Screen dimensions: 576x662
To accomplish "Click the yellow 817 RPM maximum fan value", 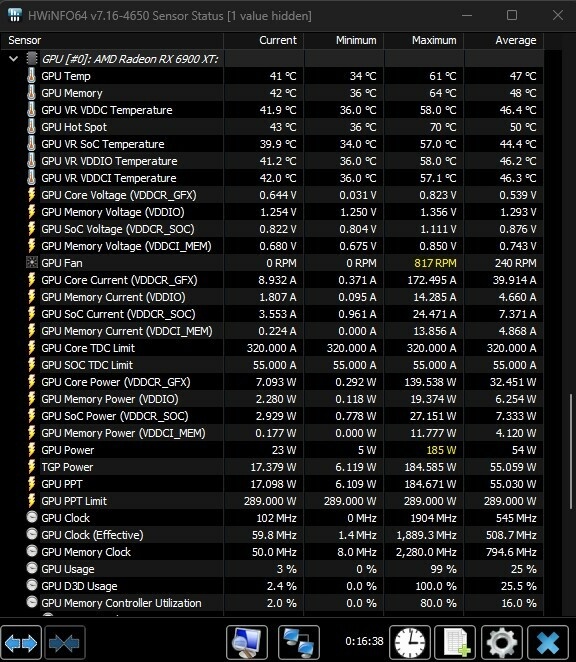I will (435, 263).
